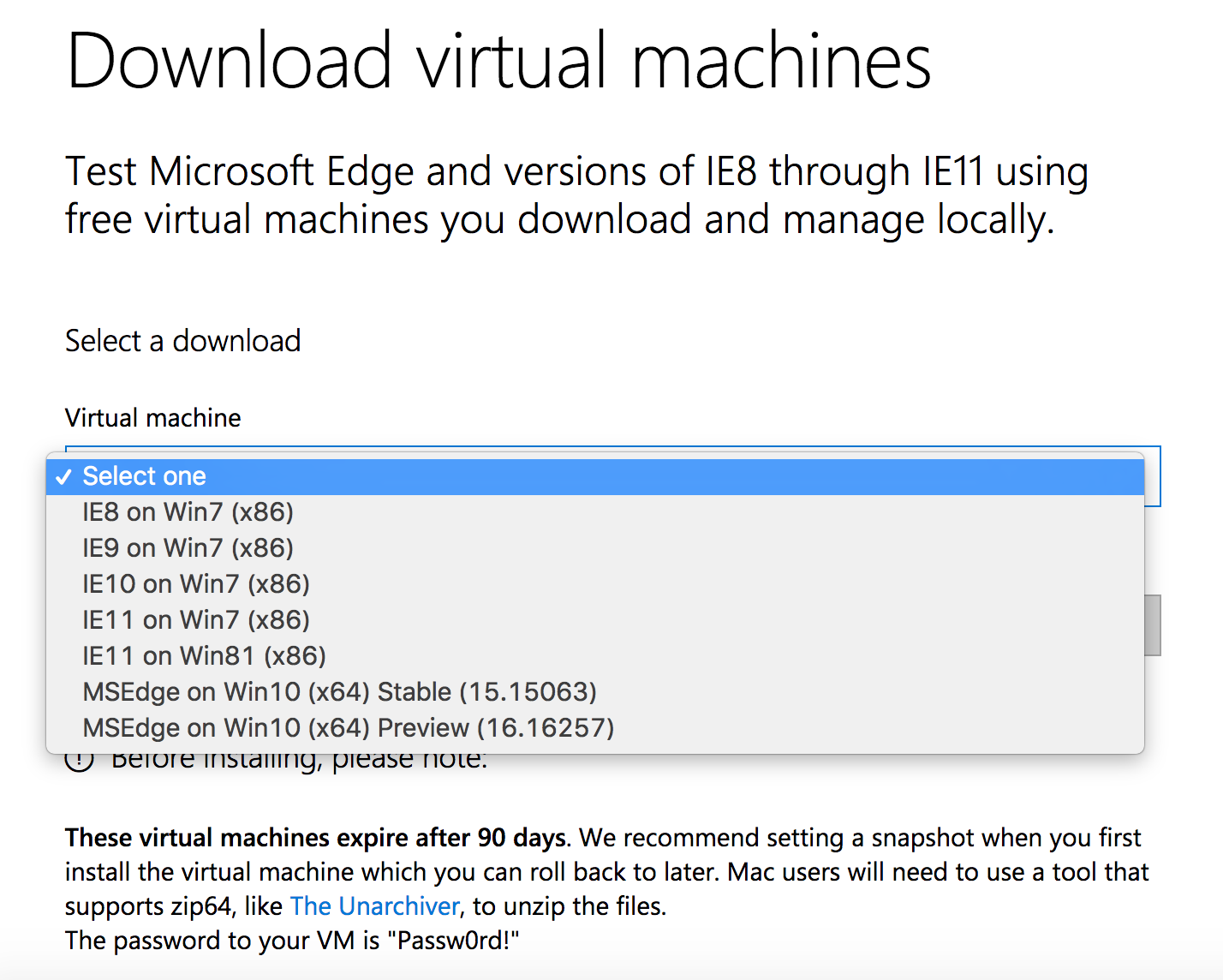Choose IE8 on Win7 (x86) option
1223x980 pixels.
(x=188, y=512)
